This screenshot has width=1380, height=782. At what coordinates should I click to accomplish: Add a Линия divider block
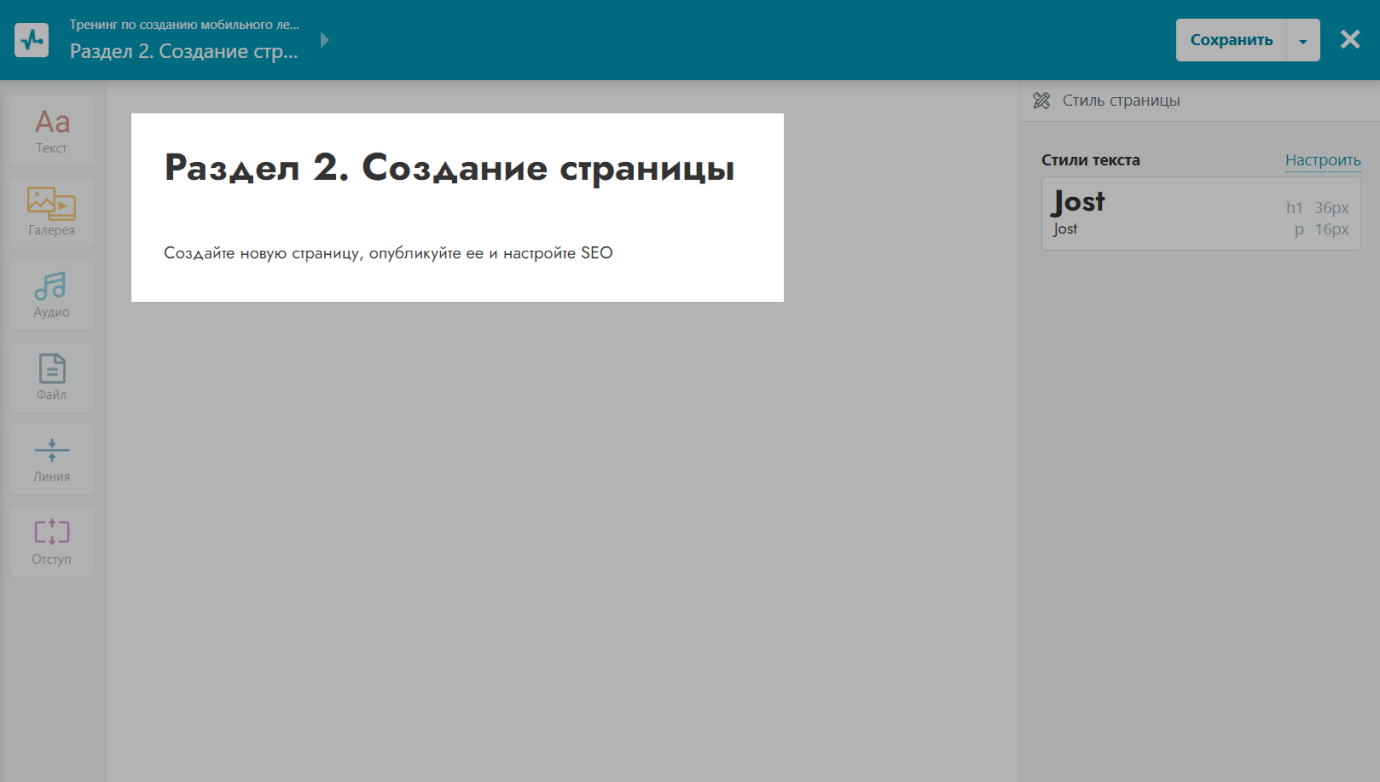[52, 459]
